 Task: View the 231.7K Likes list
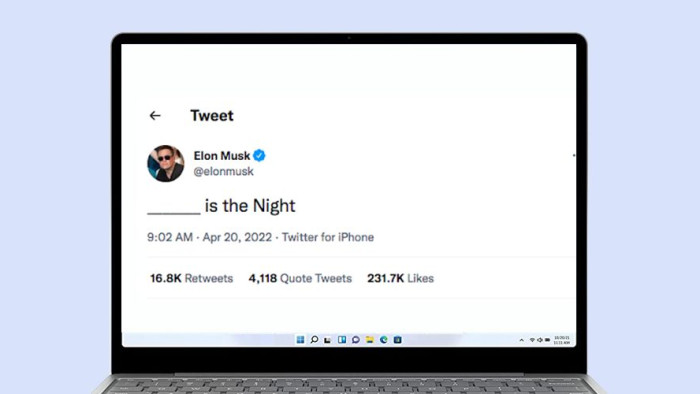(x=400, y=278)
